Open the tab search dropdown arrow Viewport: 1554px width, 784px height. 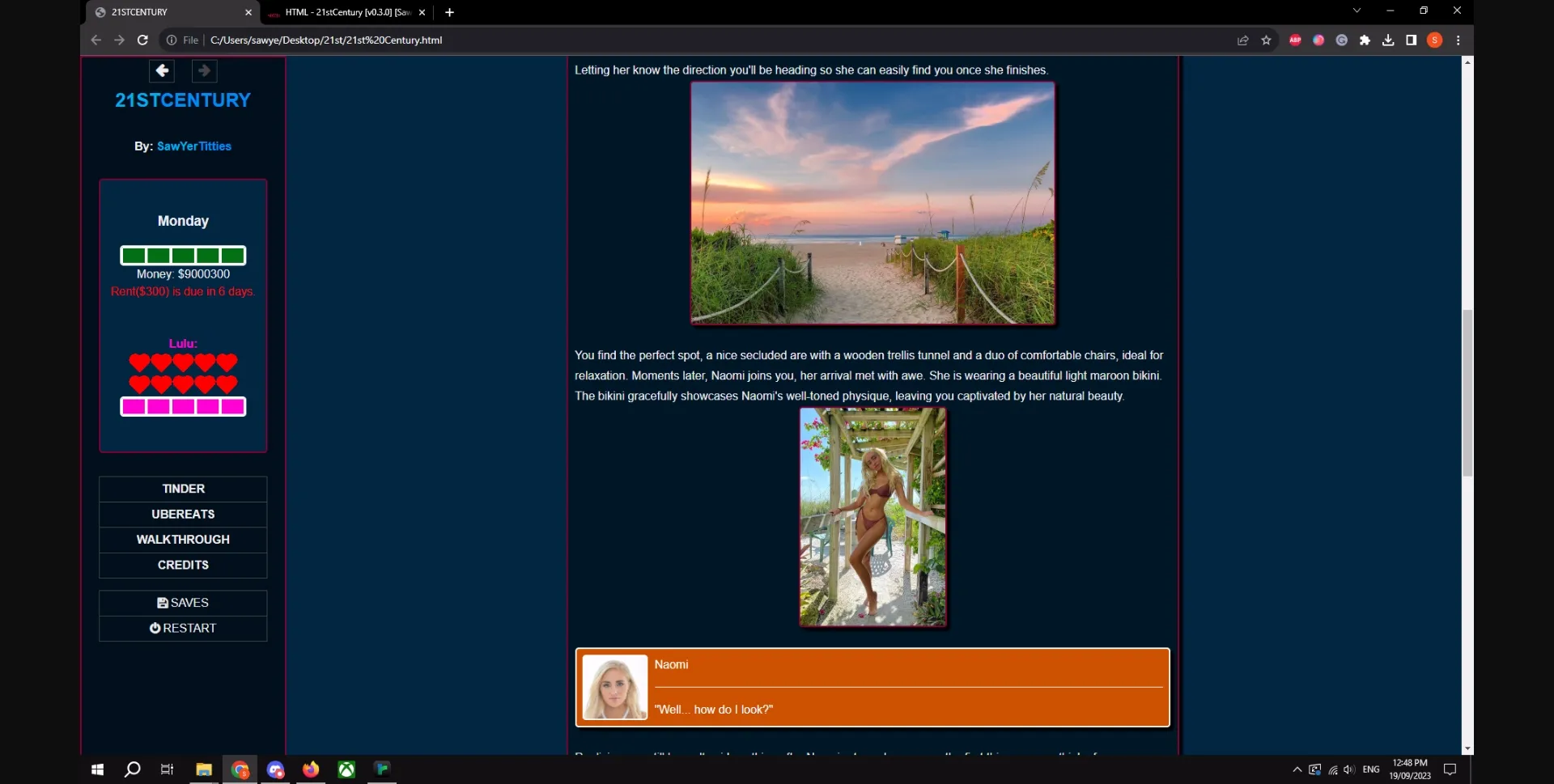click(1356, 11)
